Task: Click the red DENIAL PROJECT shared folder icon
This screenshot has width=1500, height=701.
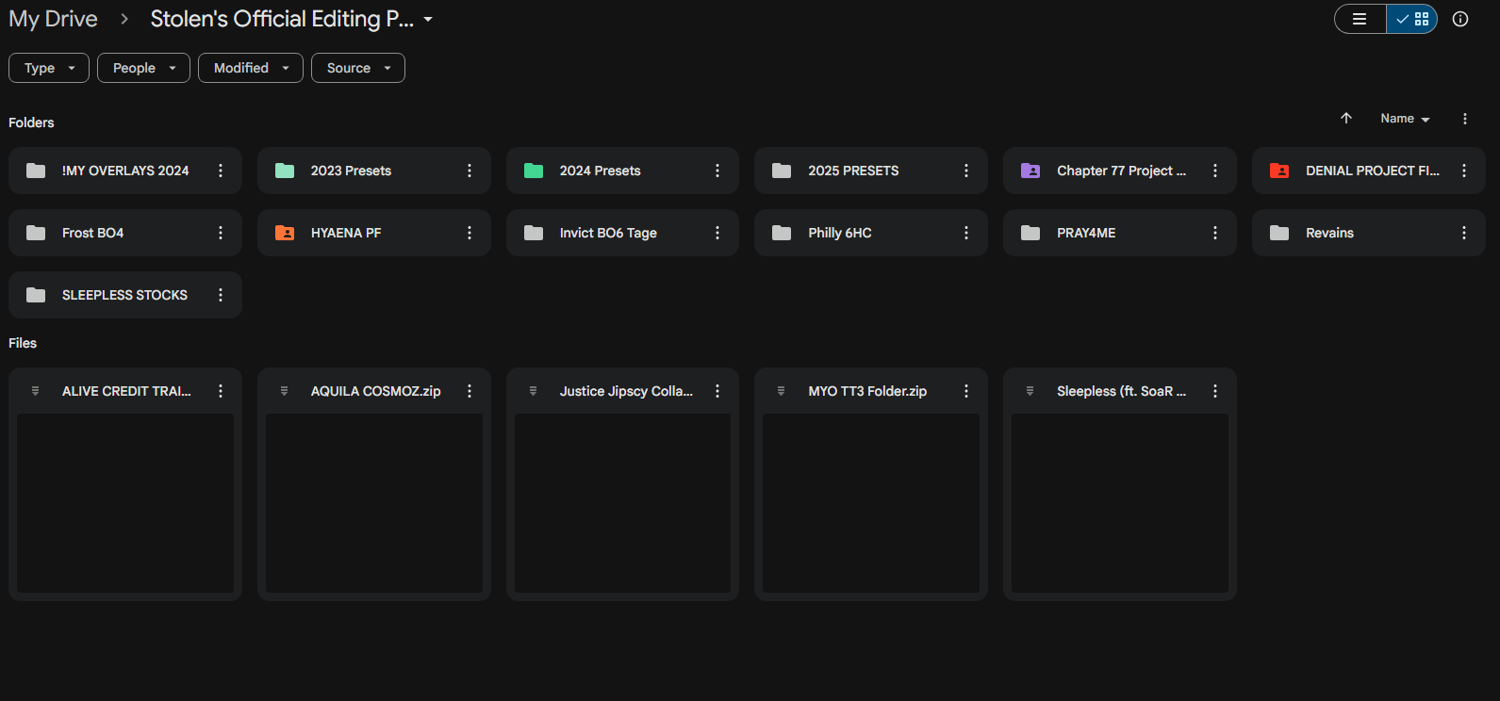Action: coord(1279,171)
